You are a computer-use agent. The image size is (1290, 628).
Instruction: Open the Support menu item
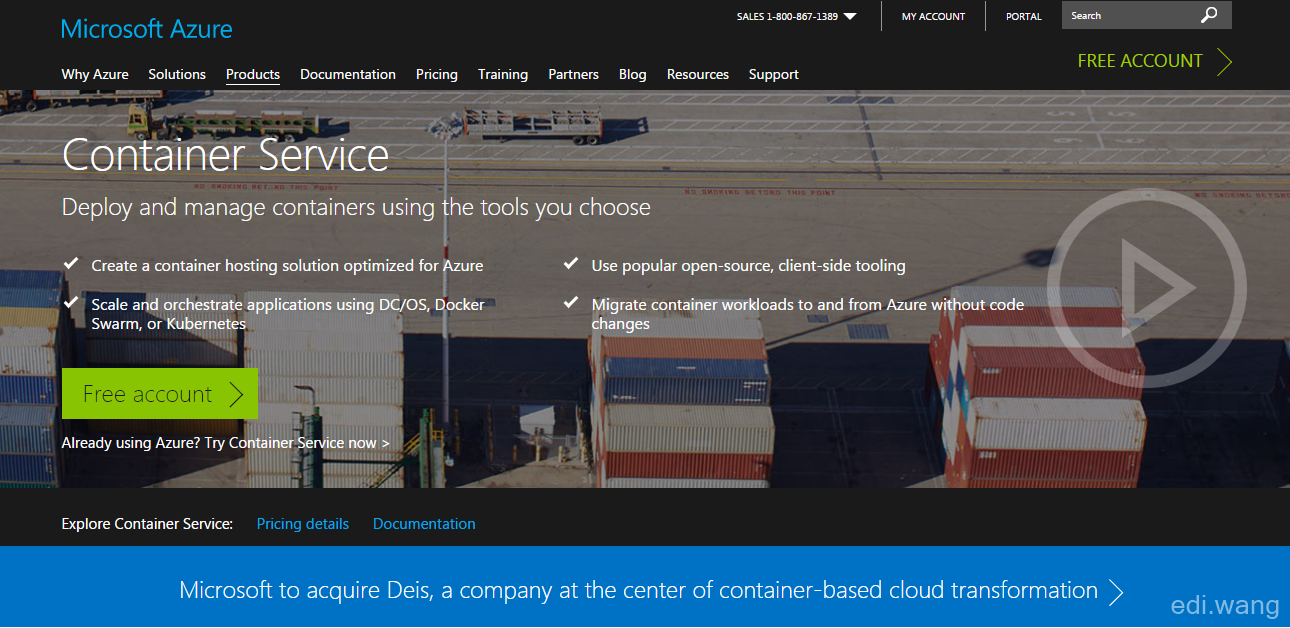tap(774, 74)
